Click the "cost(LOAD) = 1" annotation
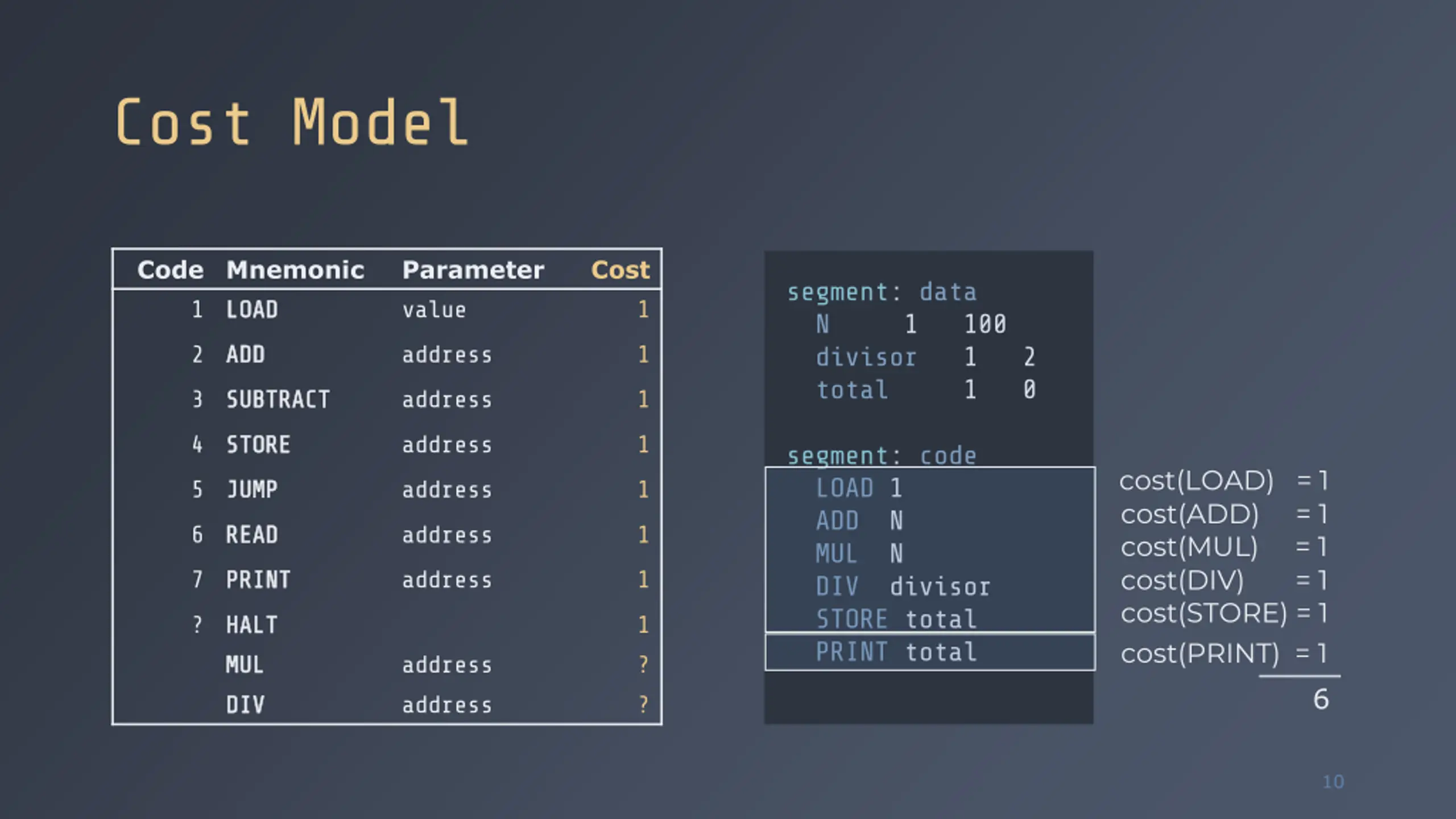 [1224, 481]
